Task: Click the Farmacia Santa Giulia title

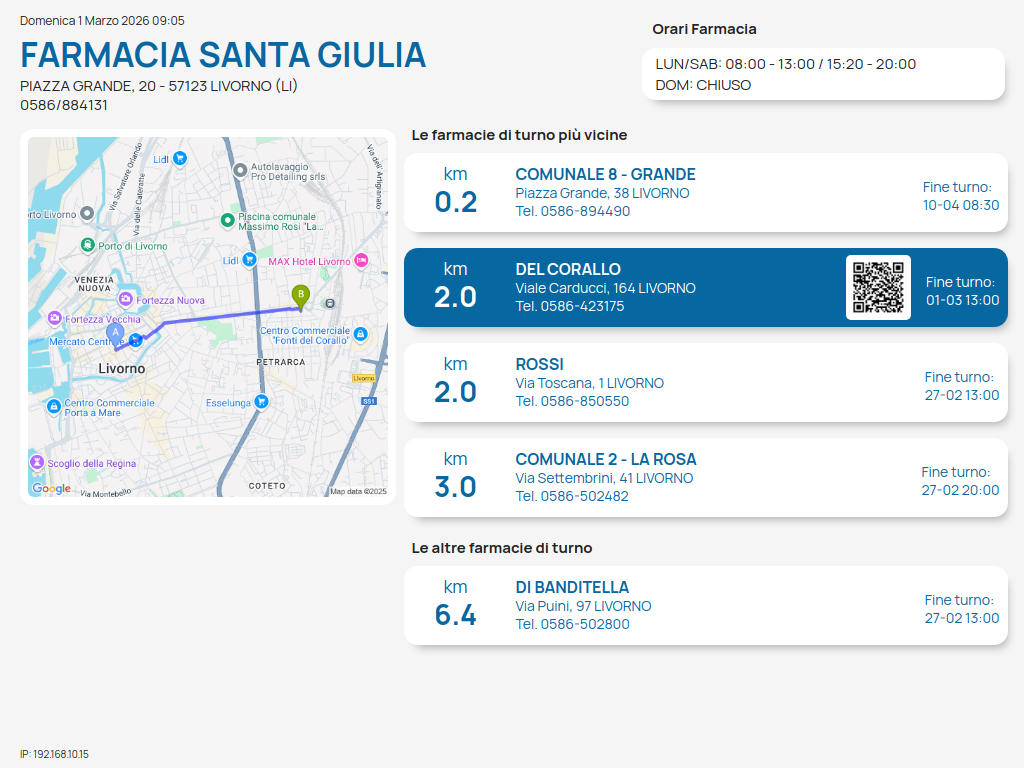Action: point(223,54)
